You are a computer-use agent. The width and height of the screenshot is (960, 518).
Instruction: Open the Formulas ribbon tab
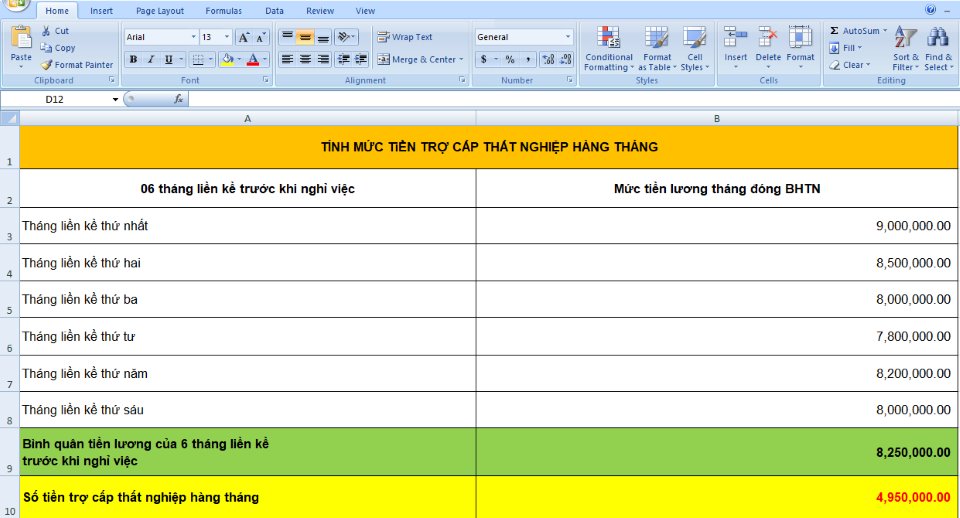223,11
